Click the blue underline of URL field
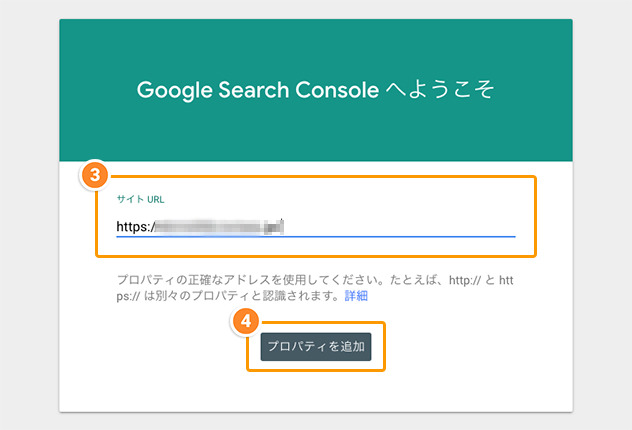The height and width of the screenshot is (430, 632). [316, 237]
